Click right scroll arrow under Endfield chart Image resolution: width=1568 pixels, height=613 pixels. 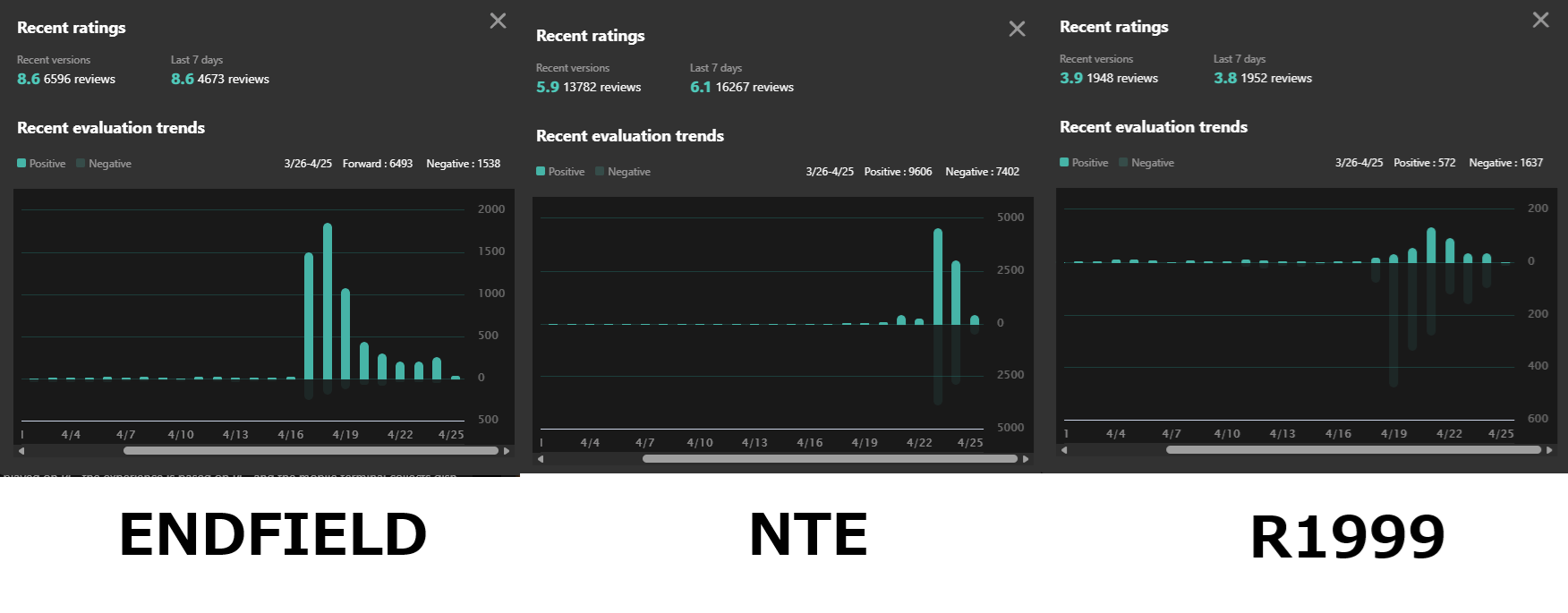[507, 451]
